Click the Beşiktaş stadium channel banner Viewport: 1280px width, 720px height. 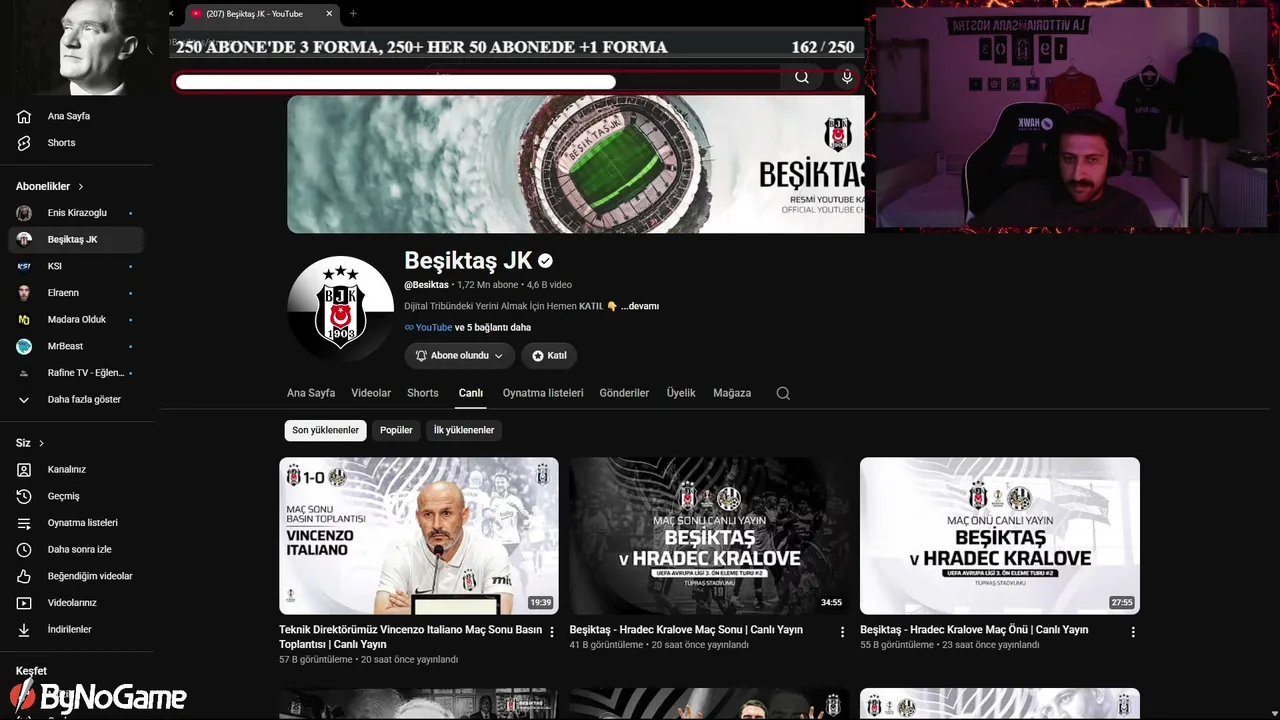[x=576, y=164]
